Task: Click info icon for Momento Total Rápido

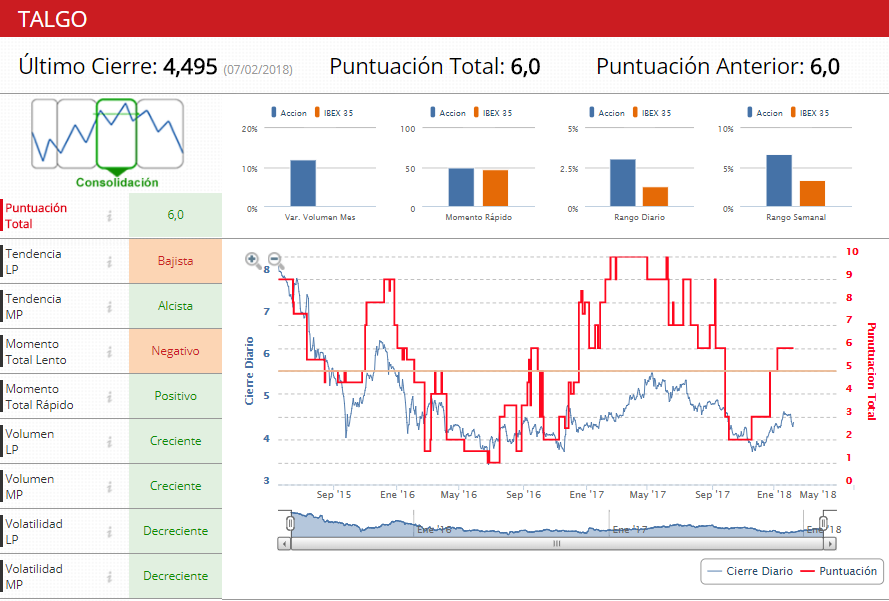Action: (x=111, y=397)
